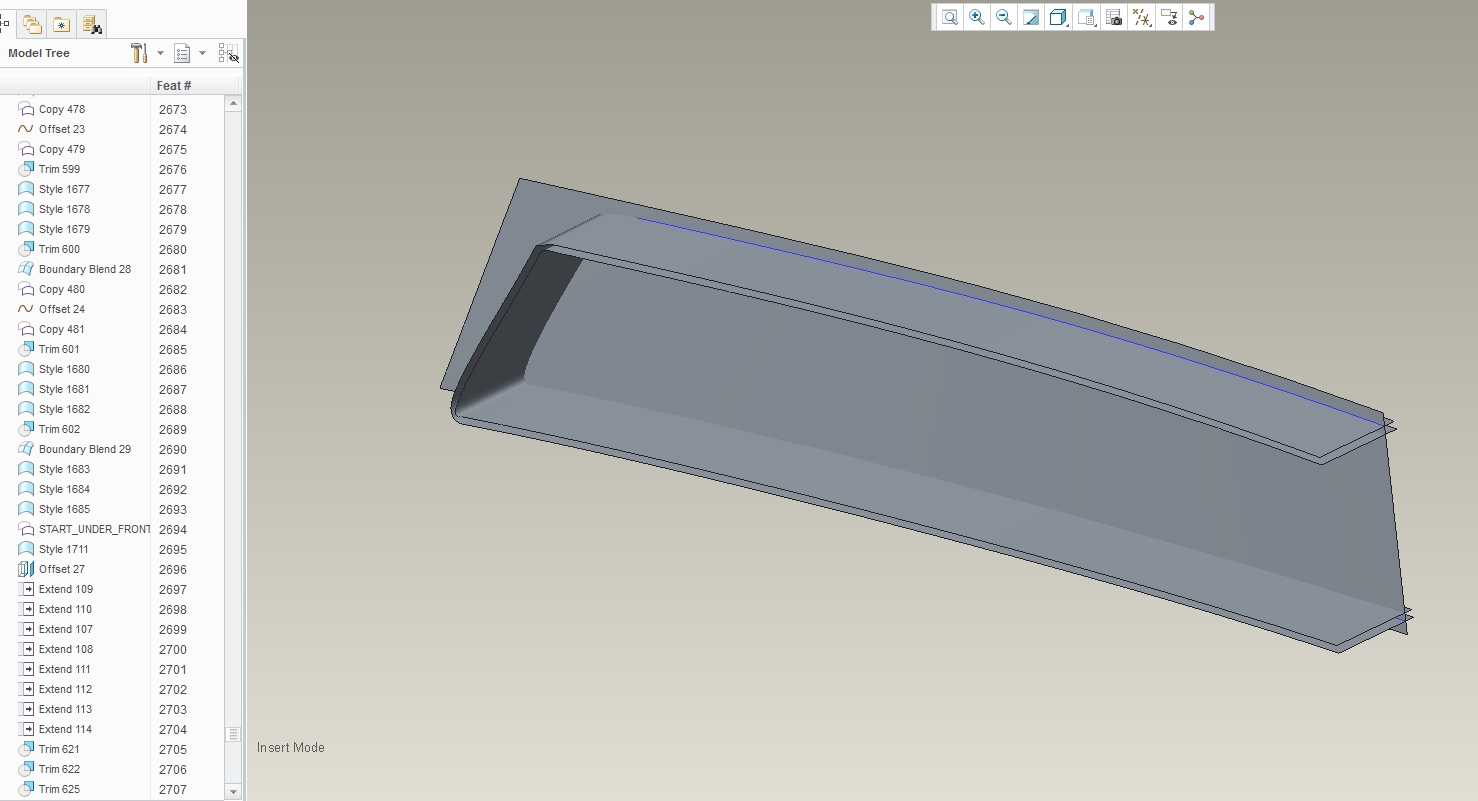Click the Style 1684 icon
The height and width of the screenshot is (801, 1478).
click(26, 489)
